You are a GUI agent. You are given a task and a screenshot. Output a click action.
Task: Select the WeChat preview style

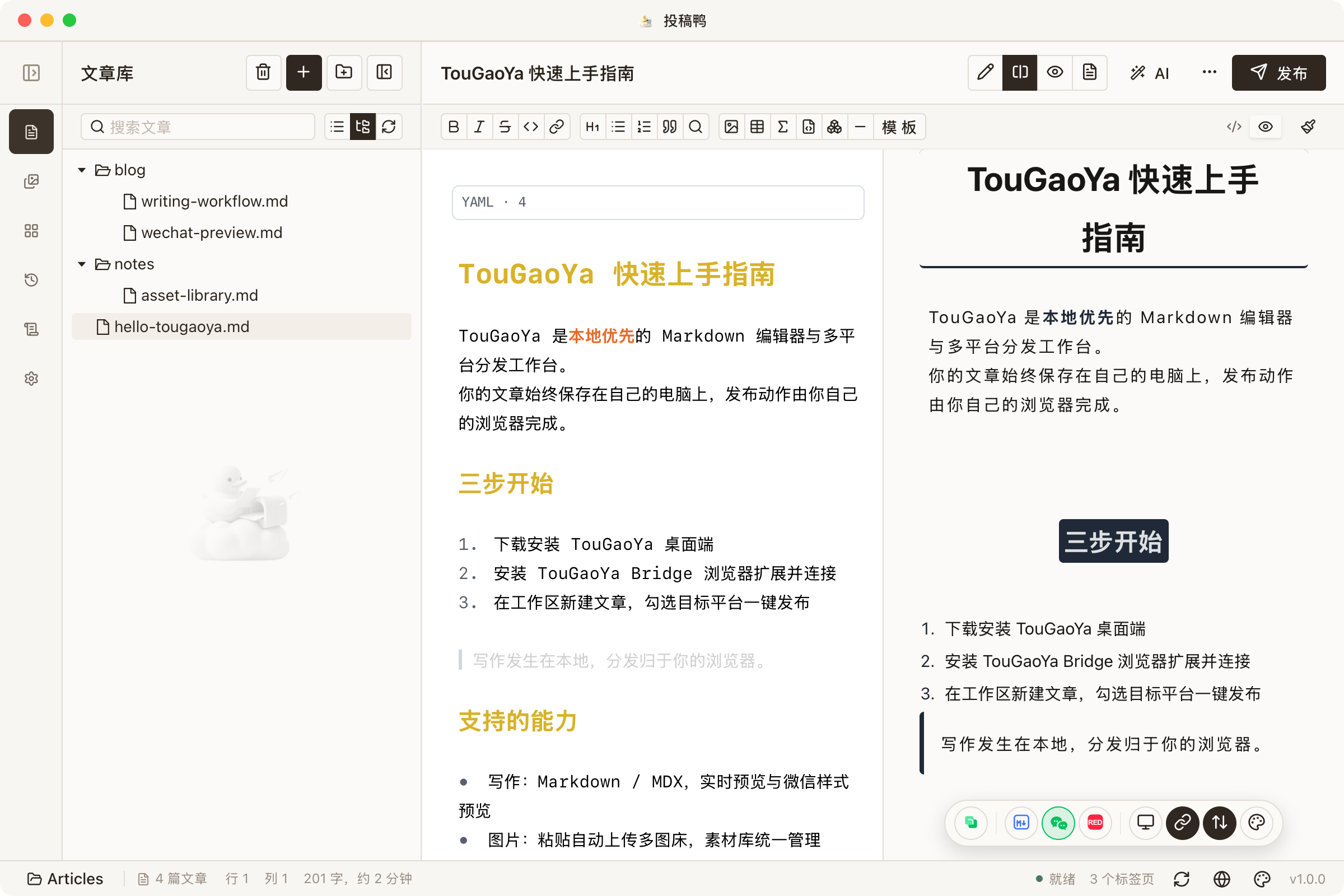click(x=1058, y=823)
